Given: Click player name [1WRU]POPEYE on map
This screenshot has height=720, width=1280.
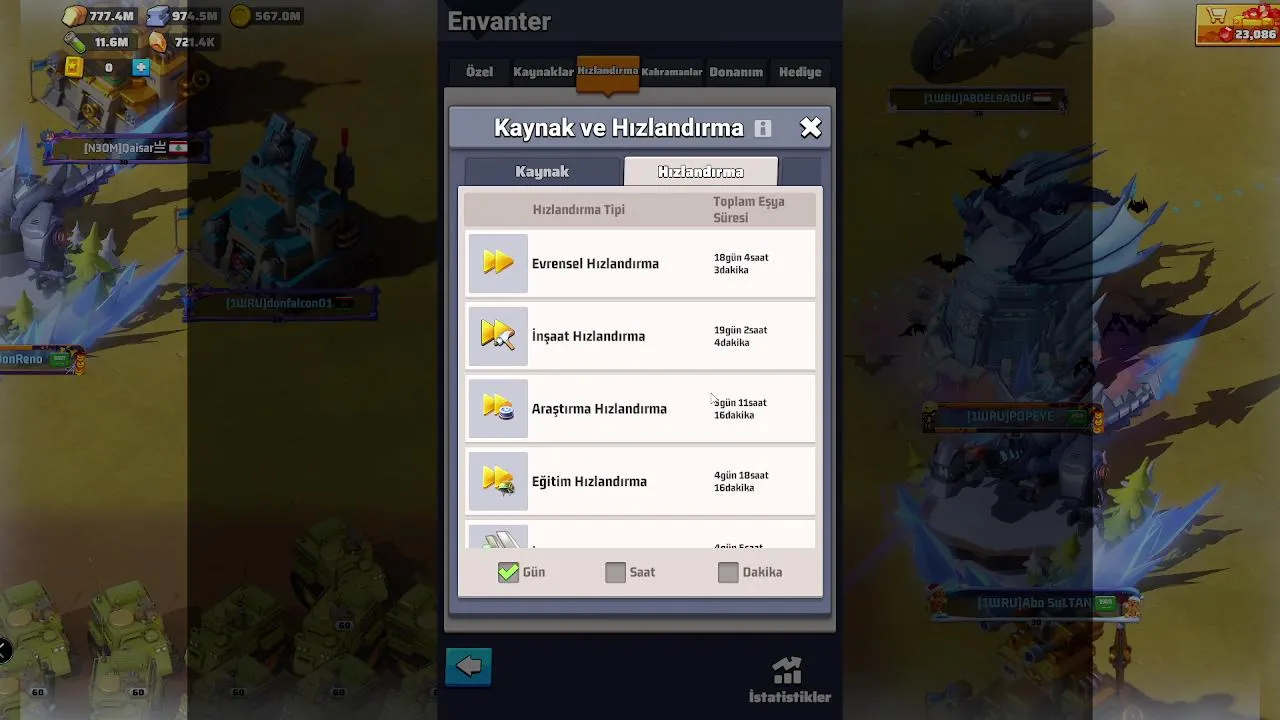Looking at the screenshot, I should point(1010,416).
